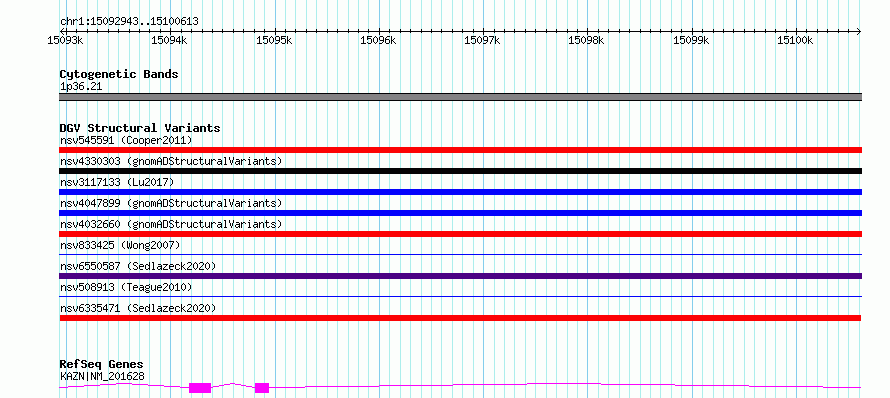Open the nsv3117133 (Lu2017) label

(x=117, y=182)
